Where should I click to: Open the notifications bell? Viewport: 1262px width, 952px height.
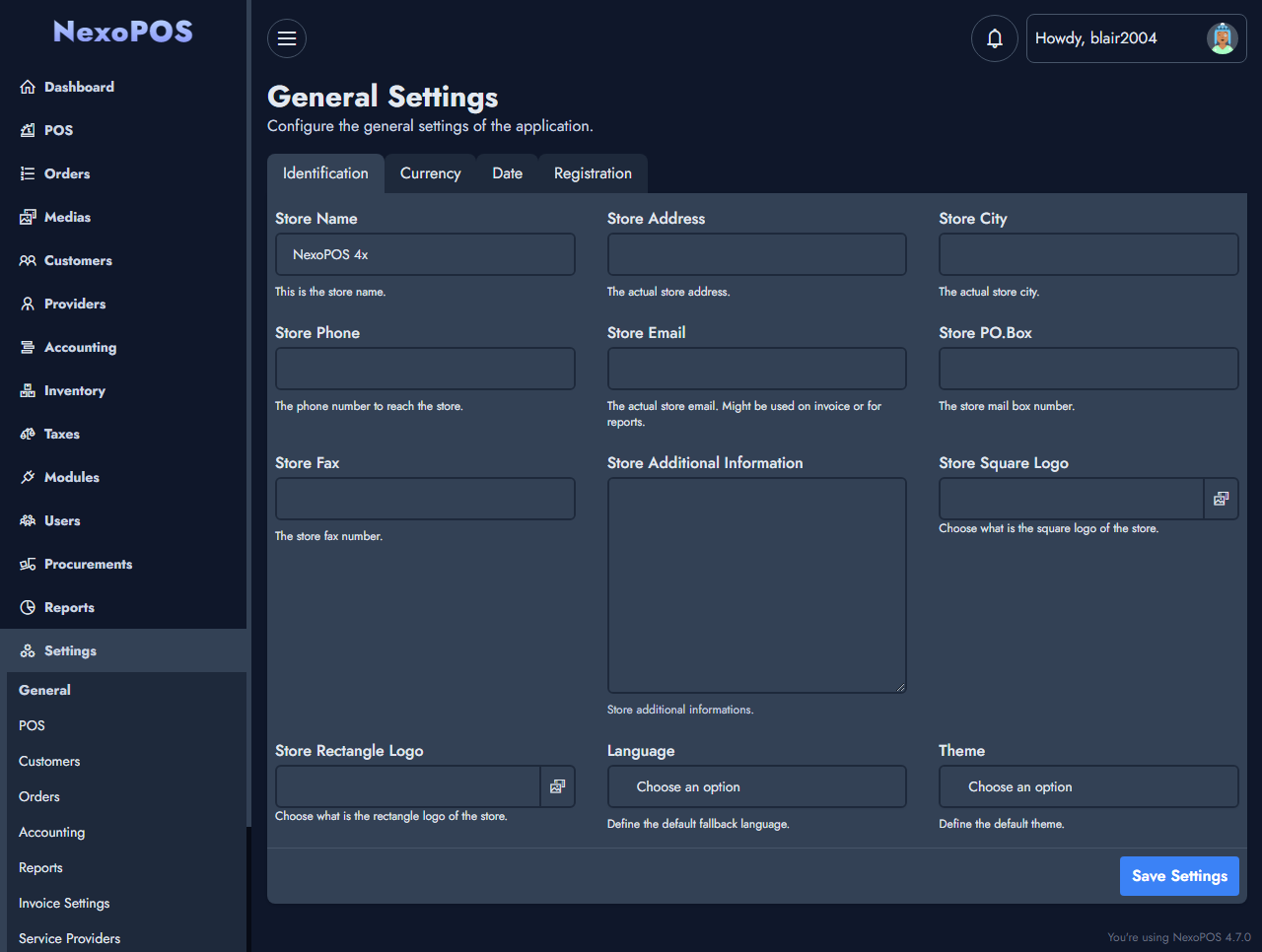point(995,38)
